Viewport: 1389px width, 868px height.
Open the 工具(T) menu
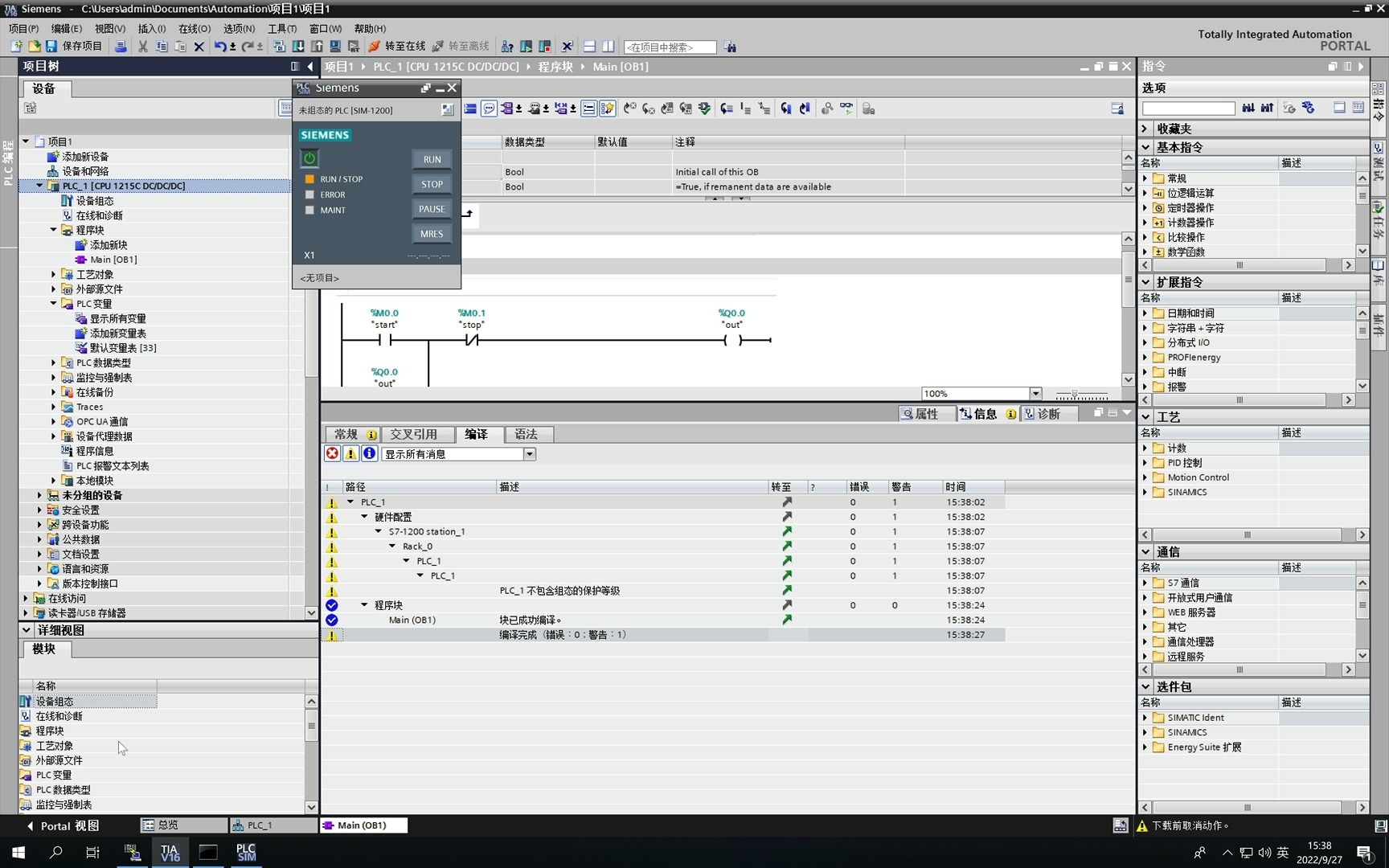(282, 28)
